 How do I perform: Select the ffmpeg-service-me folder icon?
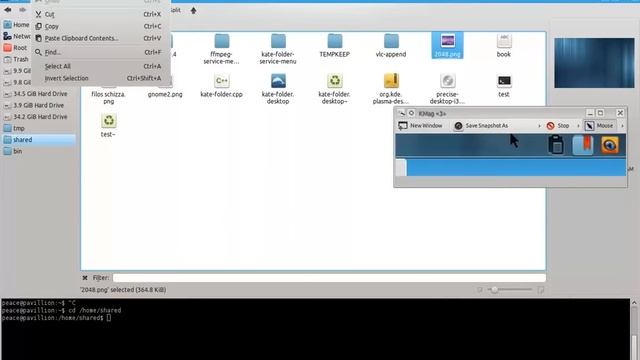(222, 41)
